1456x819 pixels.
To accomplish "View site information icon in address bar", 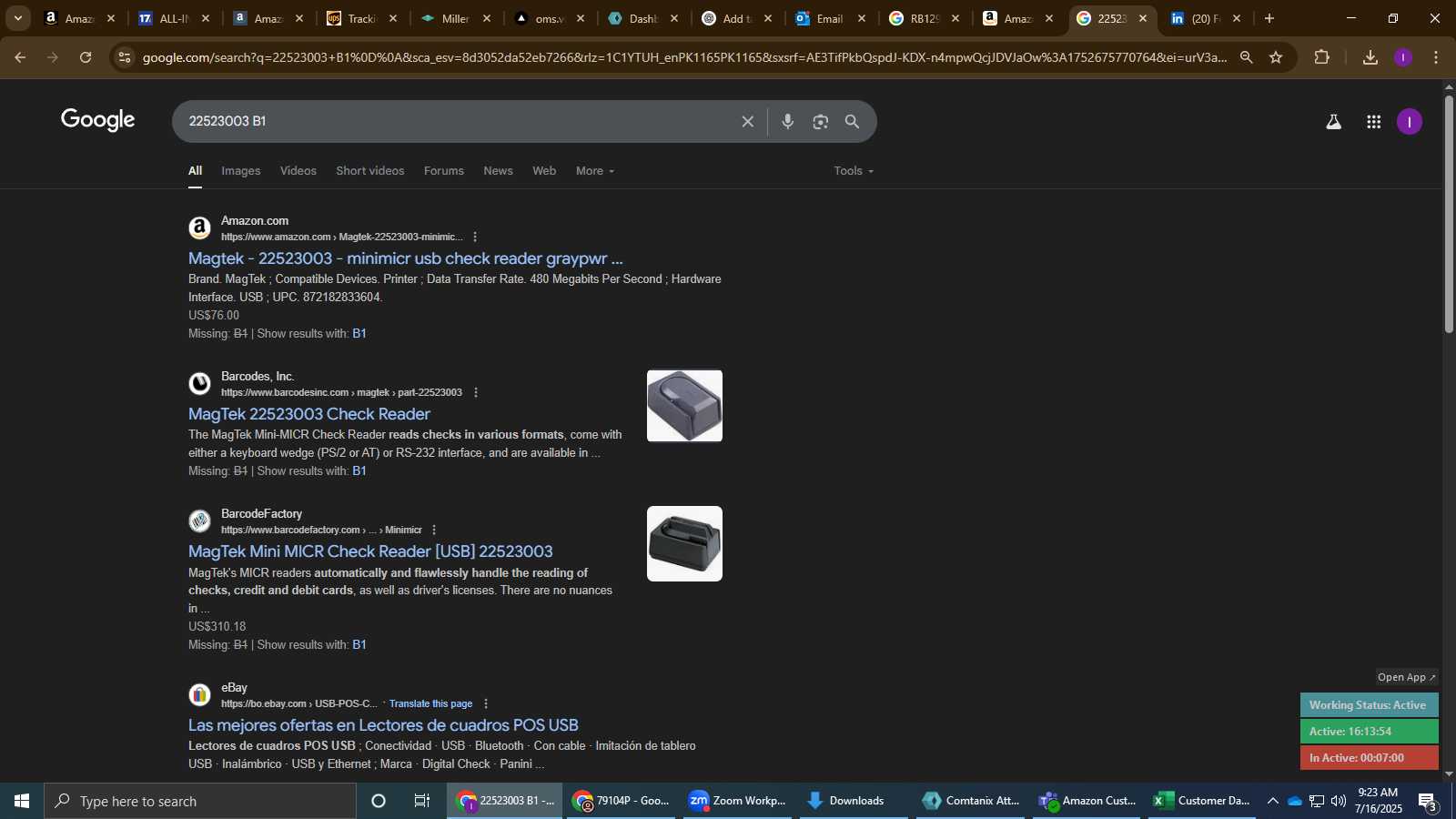I will pyautogui.click(x=125, y=57).
